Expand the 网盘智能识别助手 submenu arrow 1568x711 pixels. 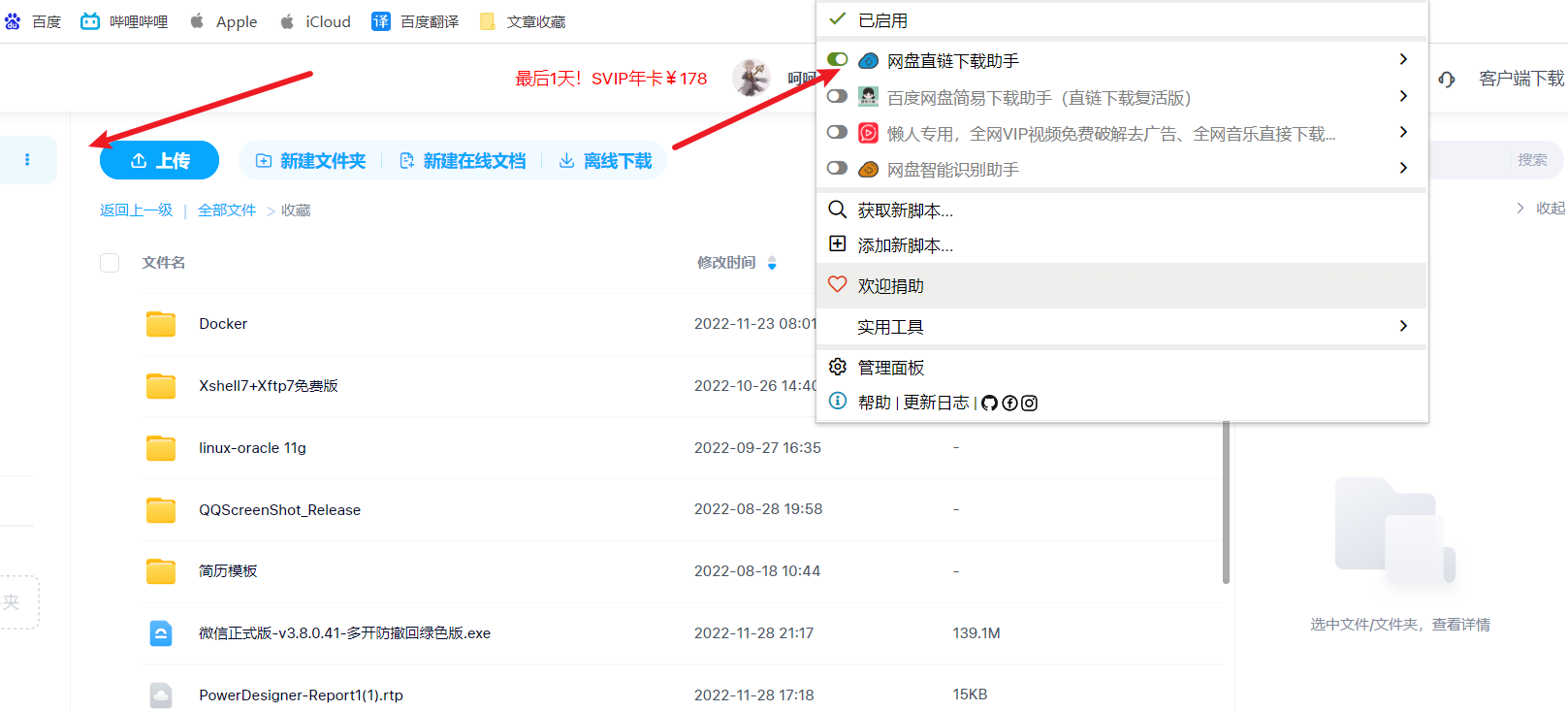1403,168
